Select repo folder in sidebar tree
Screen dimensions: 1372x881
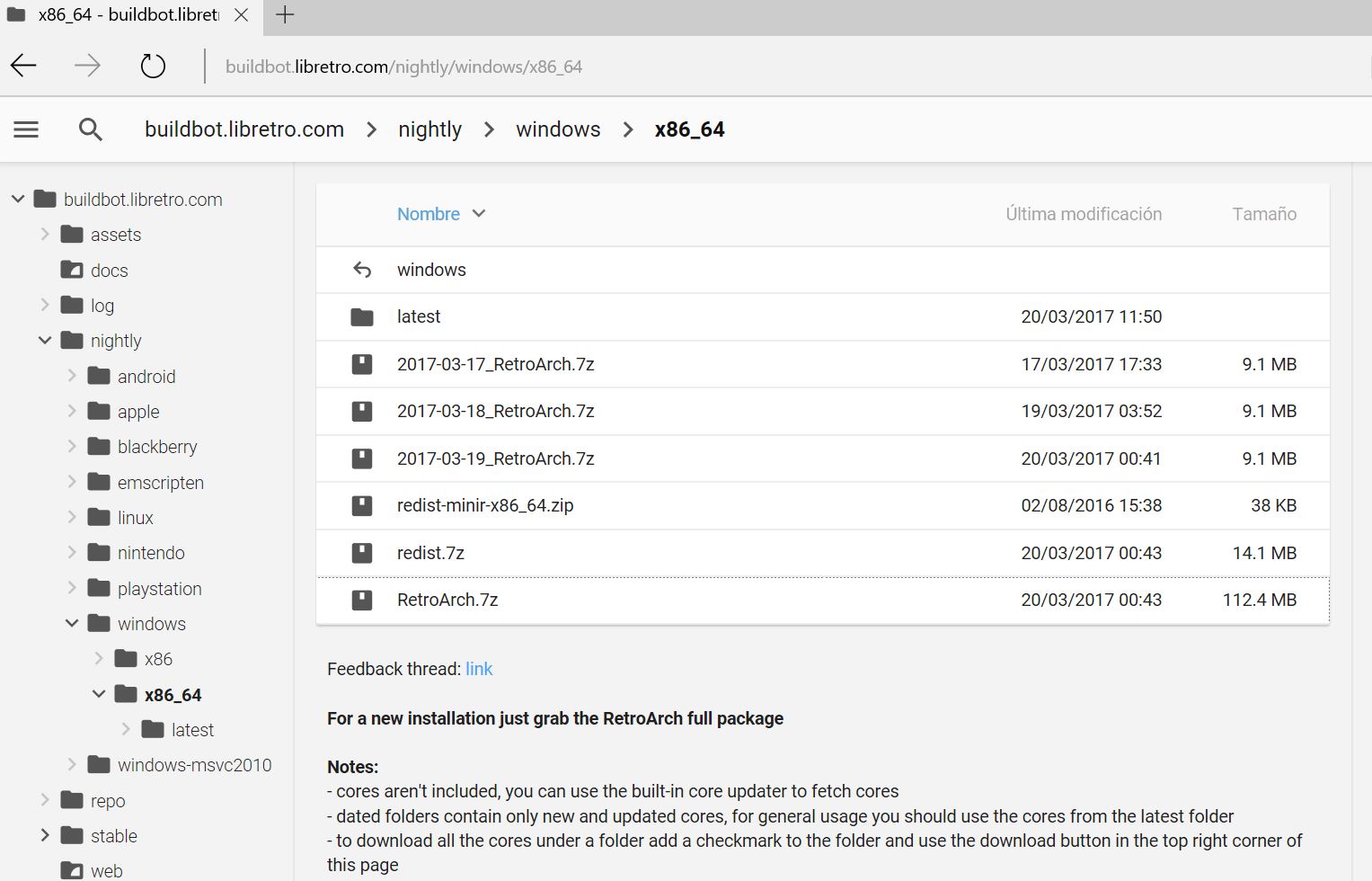pyautogui.click(x=108, y=801)
